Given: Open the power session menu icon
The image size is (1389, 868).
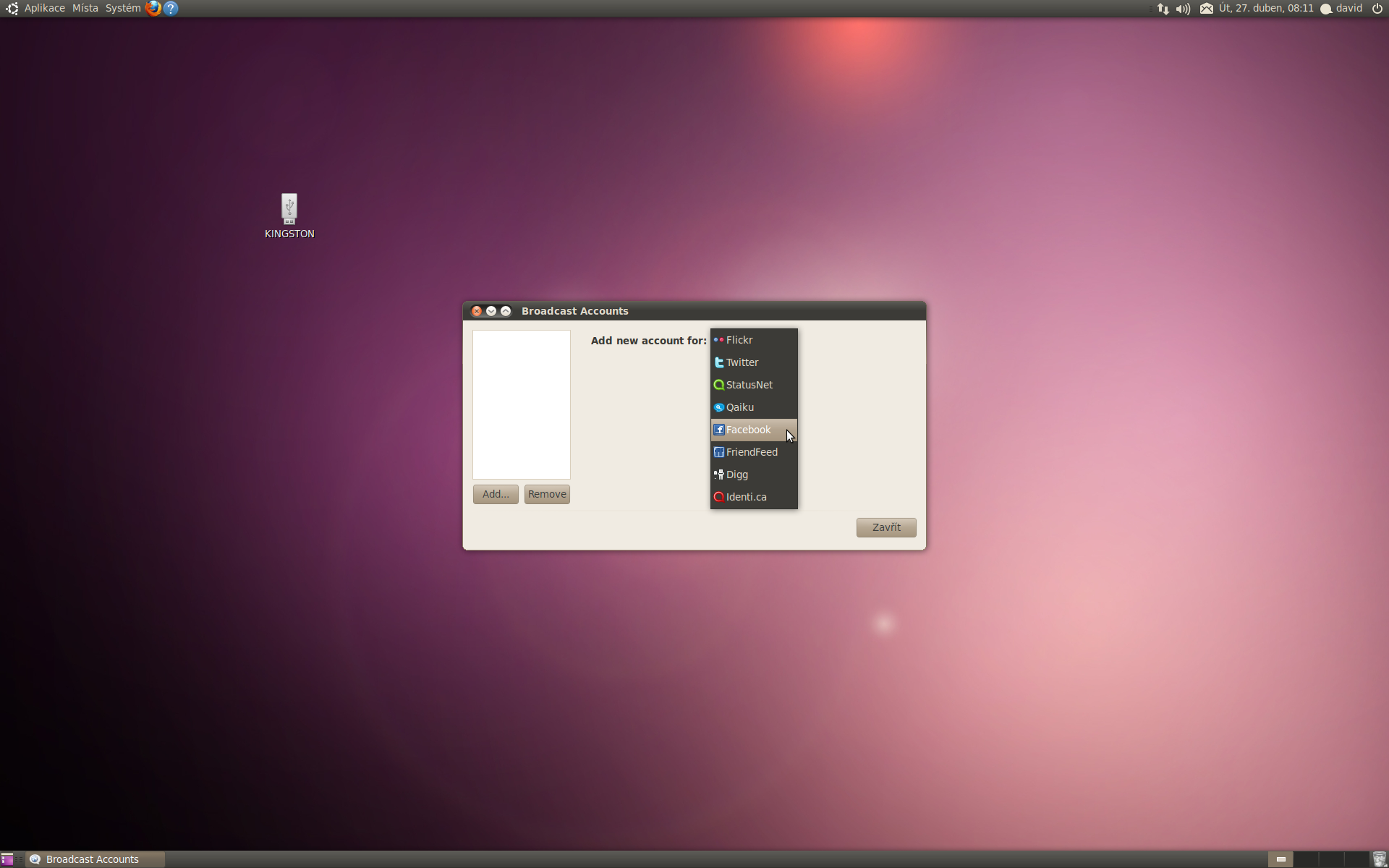Looking at the screenshot, I should pyautogui.click(x=1377, y=9).
